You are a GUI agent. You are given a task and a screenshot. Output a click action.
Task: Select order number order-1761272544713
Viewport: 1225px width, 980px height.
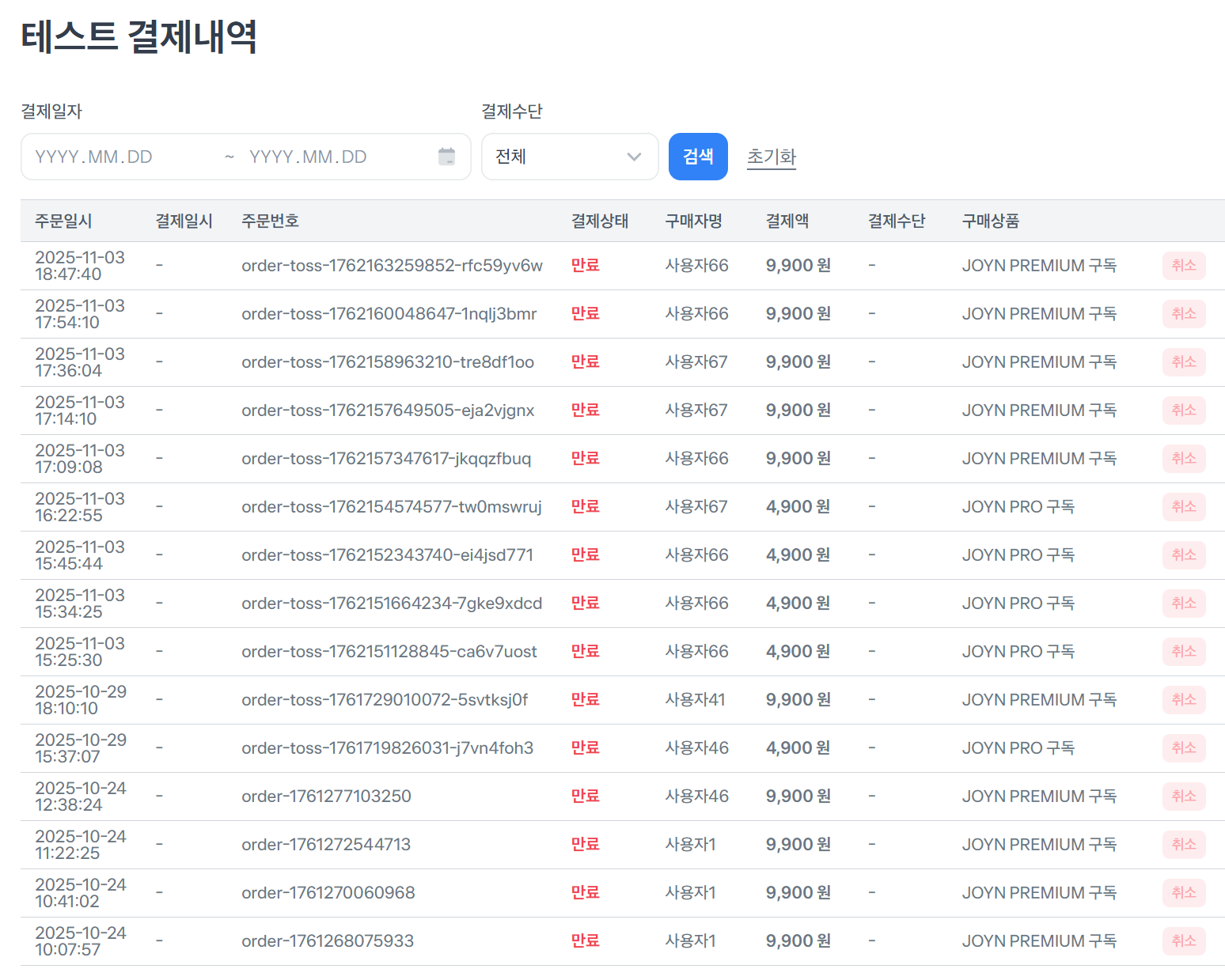click(326, 845)
